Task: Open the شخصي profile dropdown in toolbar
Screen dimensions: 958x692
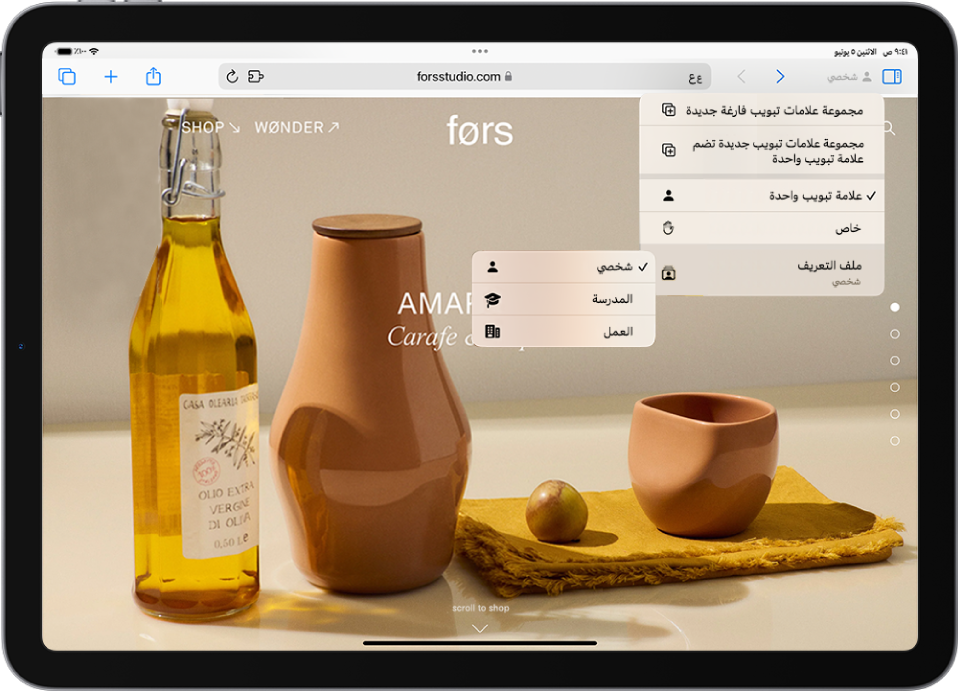Action: (849, 77)
